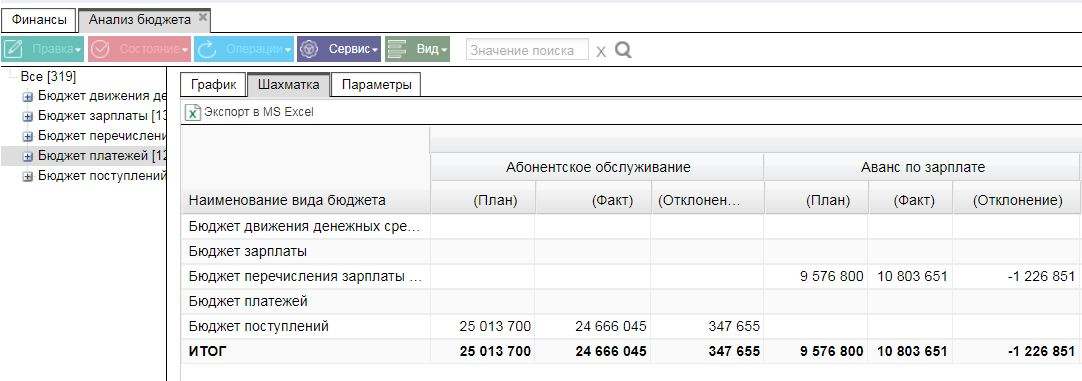Select Бюджет зарплаты in tree

tap(102, 115)
